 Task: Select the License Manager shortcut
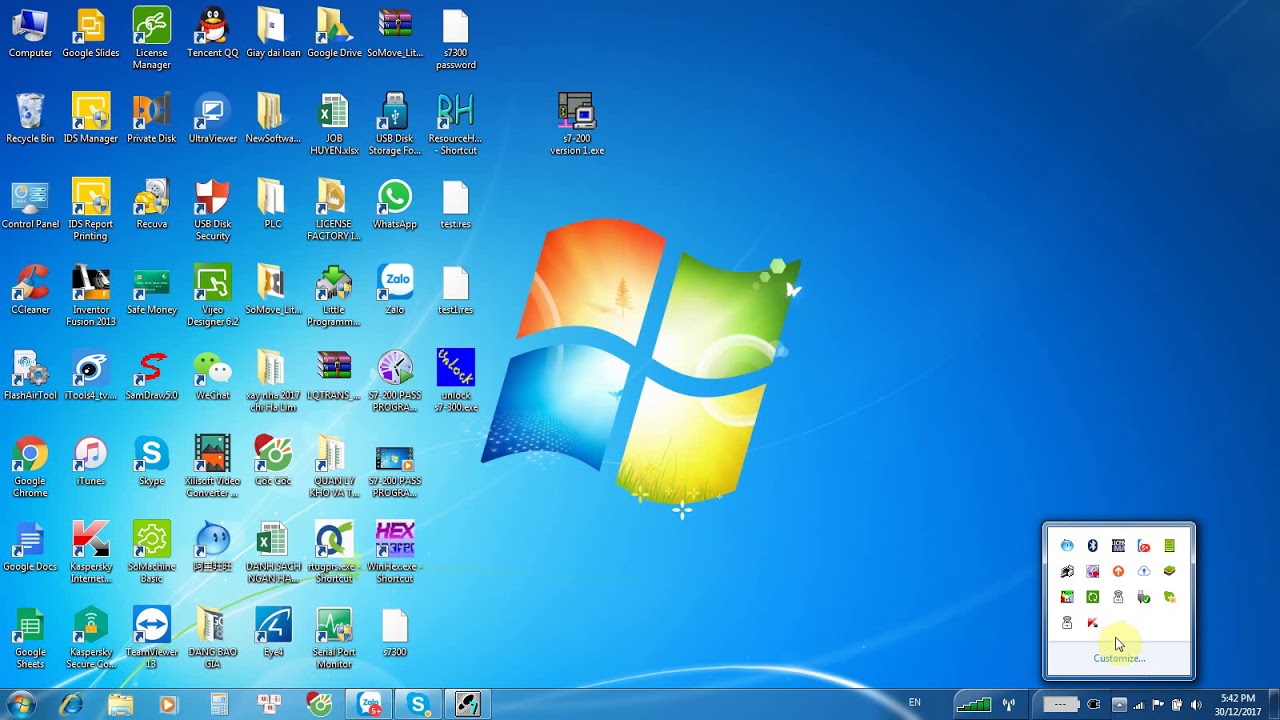point(151,39)
